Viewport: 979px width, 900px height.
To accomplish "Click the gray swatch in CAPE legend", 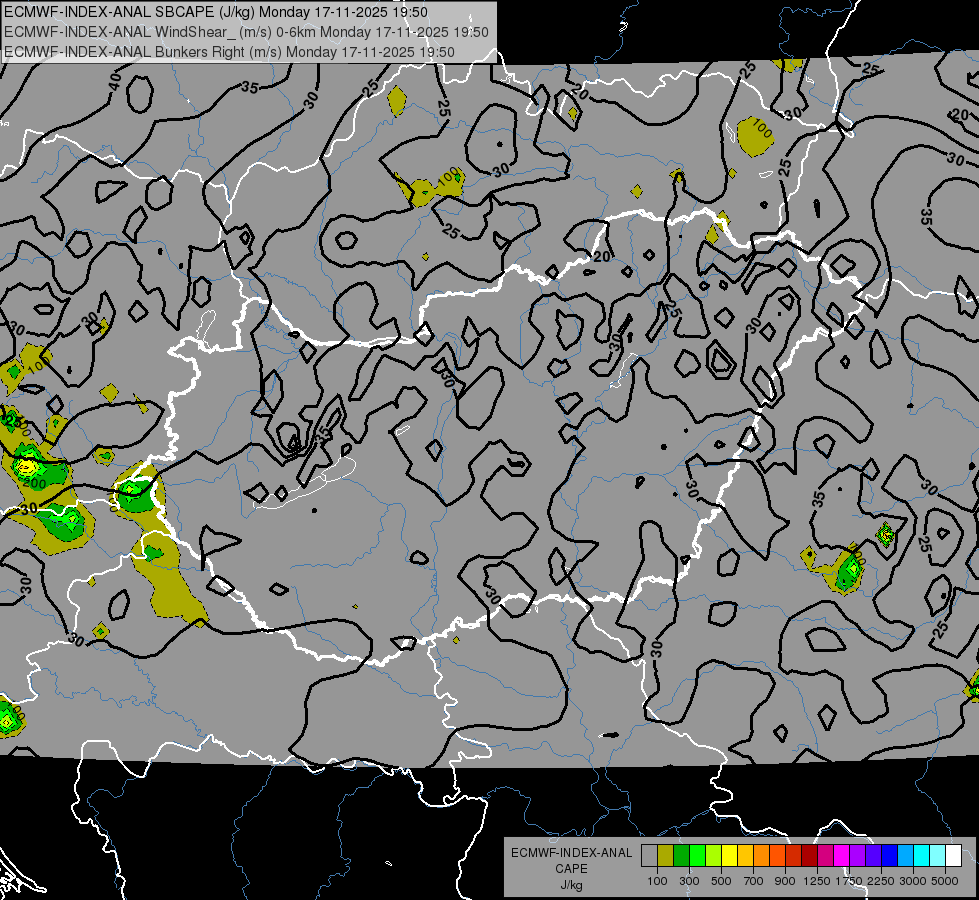I will pyautogui.click(x=649, y=856).
